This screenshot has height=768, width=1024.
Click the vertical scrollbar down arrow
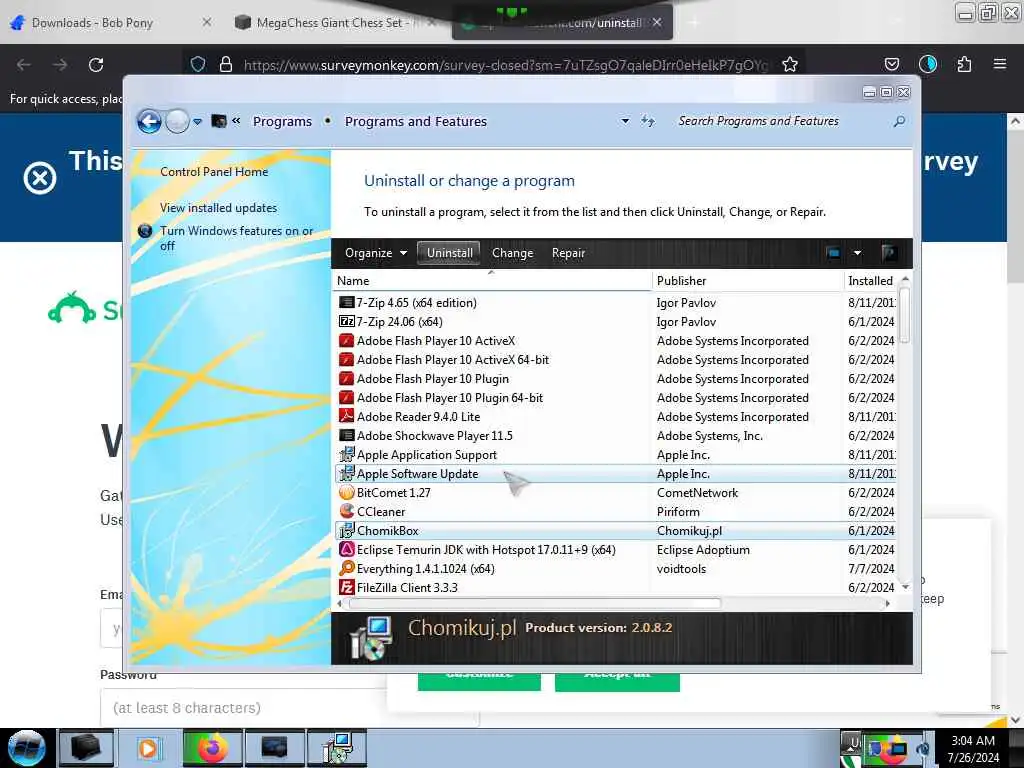[905, 588]
